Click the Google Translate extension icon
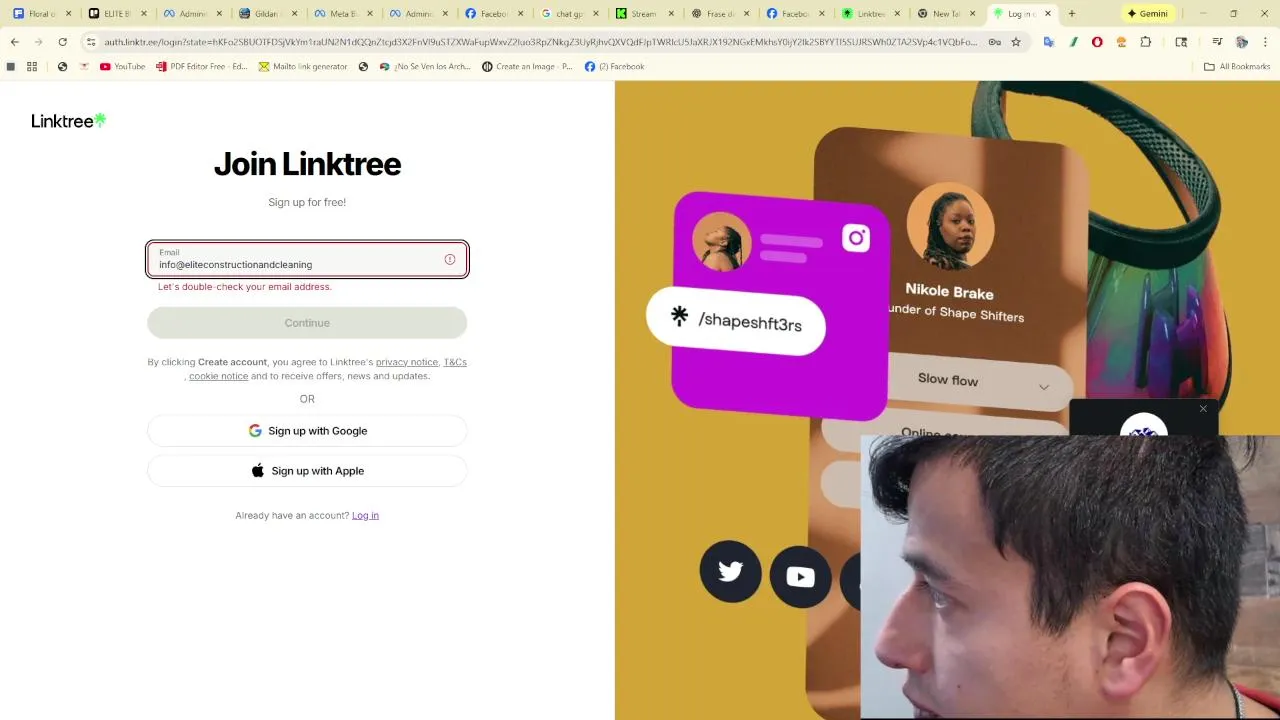This screenshot has width=1280, height=720. [1048, 42]
